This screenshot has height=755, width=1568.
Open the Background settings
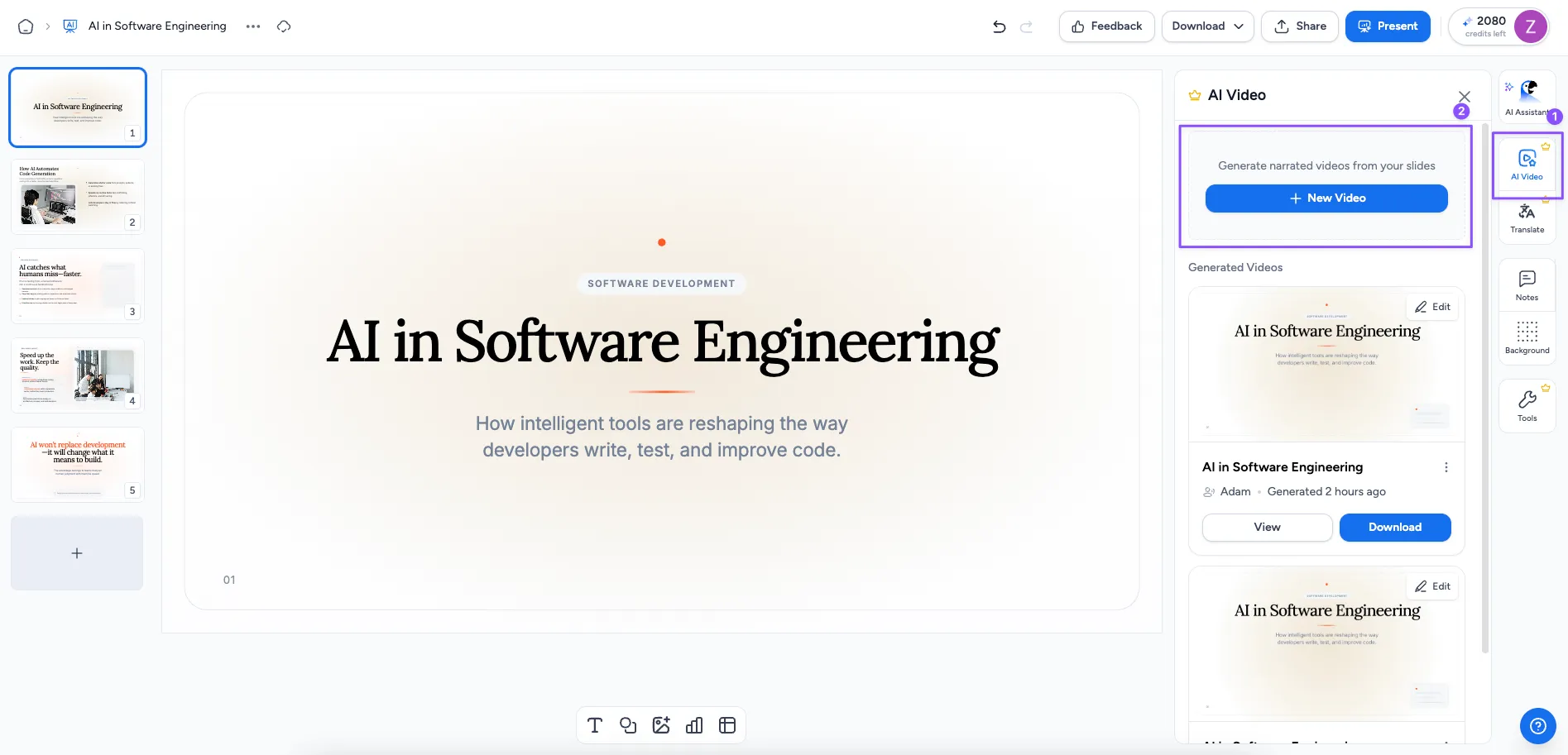point(1527,337)
